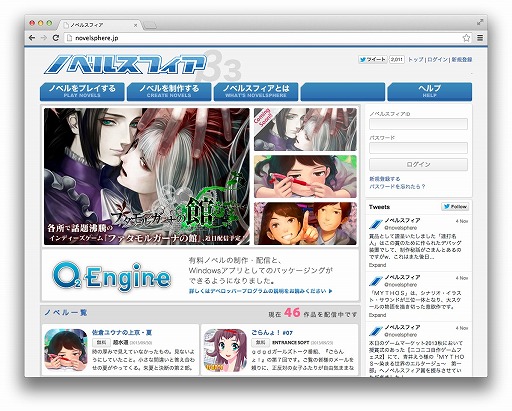
Task: Reload the page with refresh icon
Action: tap(56, 38)
